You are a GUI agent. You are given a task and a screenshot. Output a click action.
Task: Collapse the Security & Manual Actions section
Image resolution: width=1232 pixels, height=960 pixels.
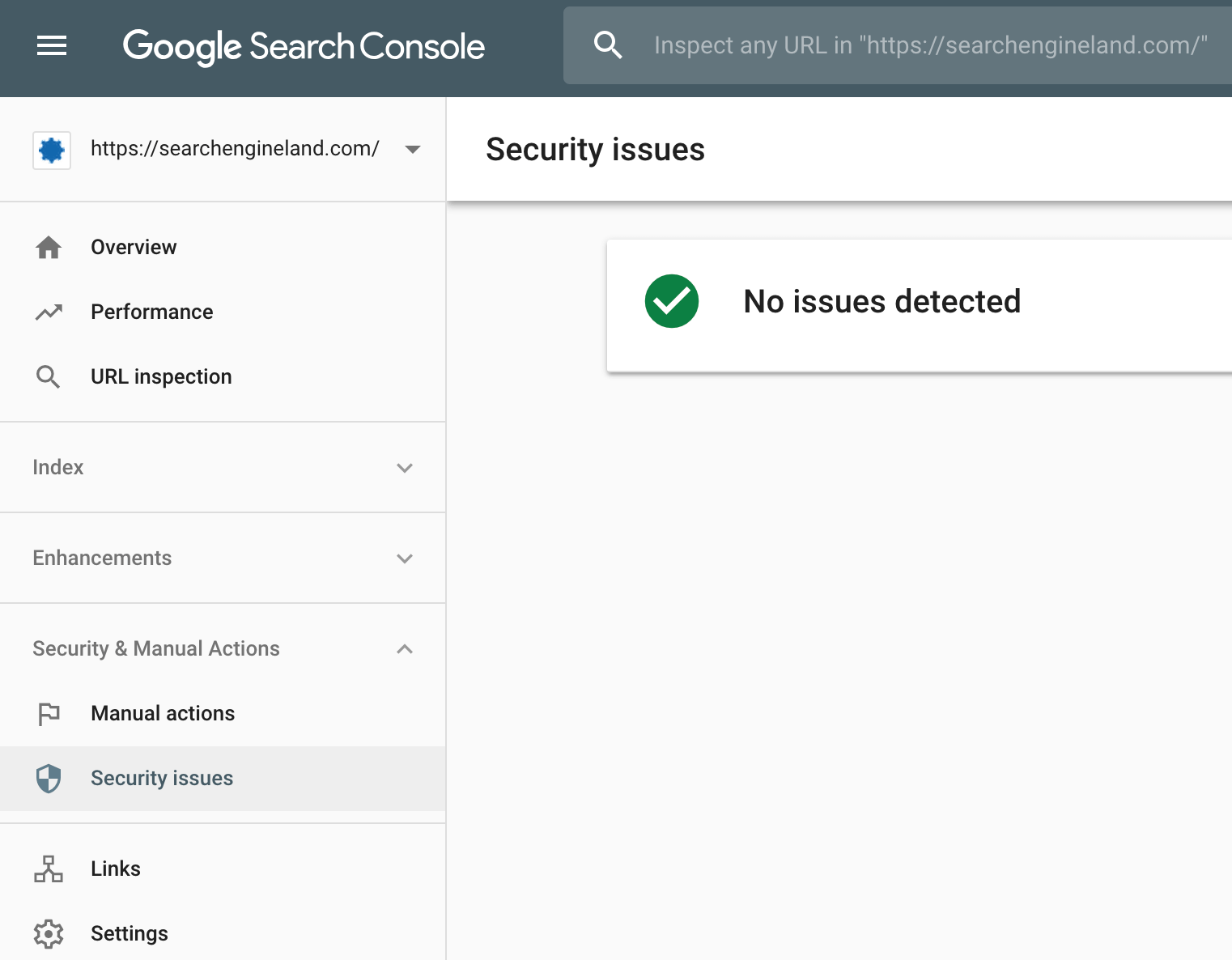(405, 648)
